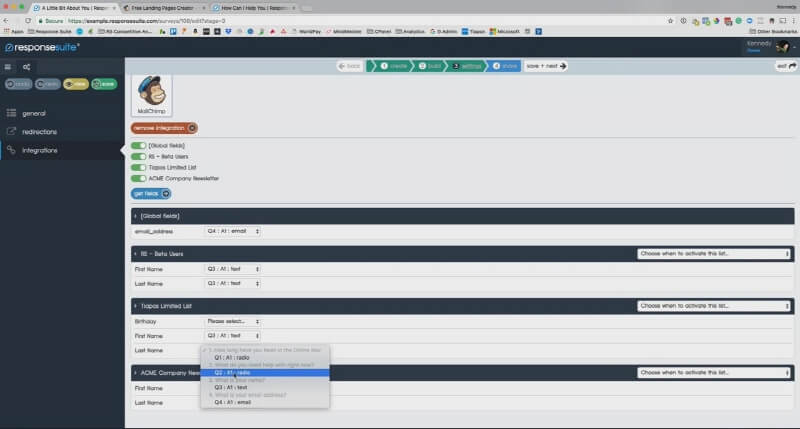The width and height of the screenshot is (800, 429).
Task: Click save + next button
Action: tap(546, 66)
